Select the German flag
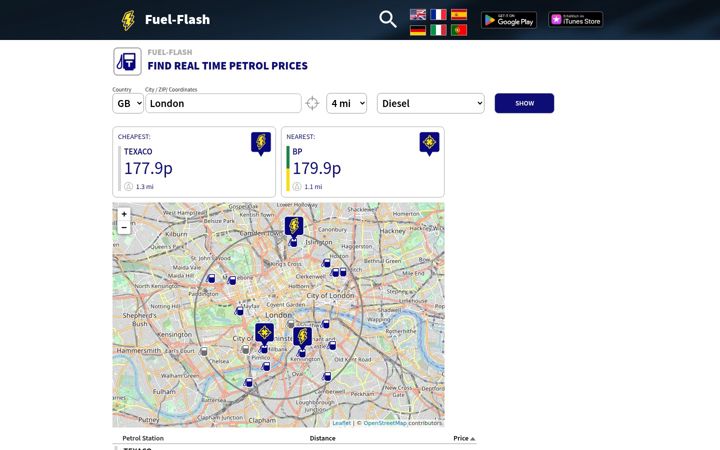Image resolution: width=720 pixels, height=450 pixels. pos(418,30)
